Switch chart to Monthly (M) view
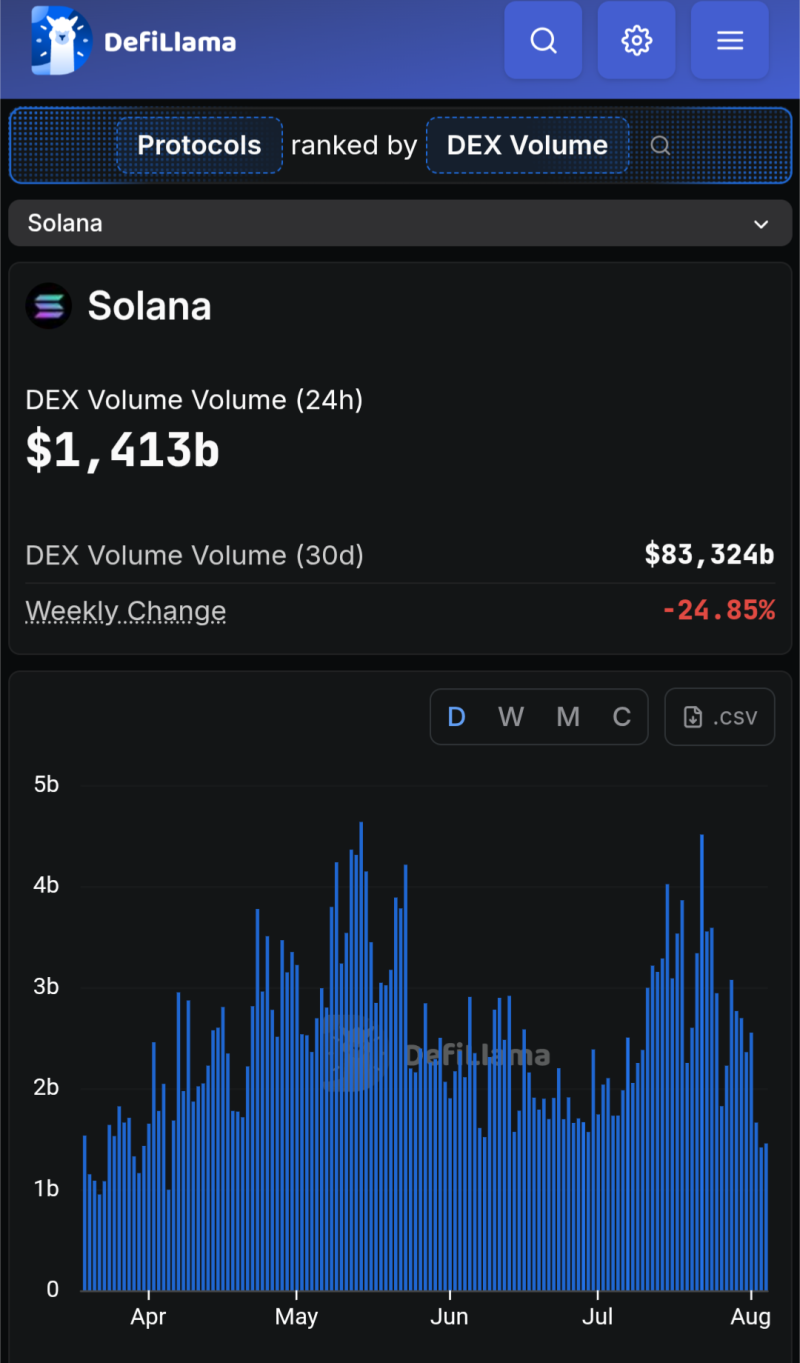This screenshot has width=800, height=1363. click(x=568, y=717)
